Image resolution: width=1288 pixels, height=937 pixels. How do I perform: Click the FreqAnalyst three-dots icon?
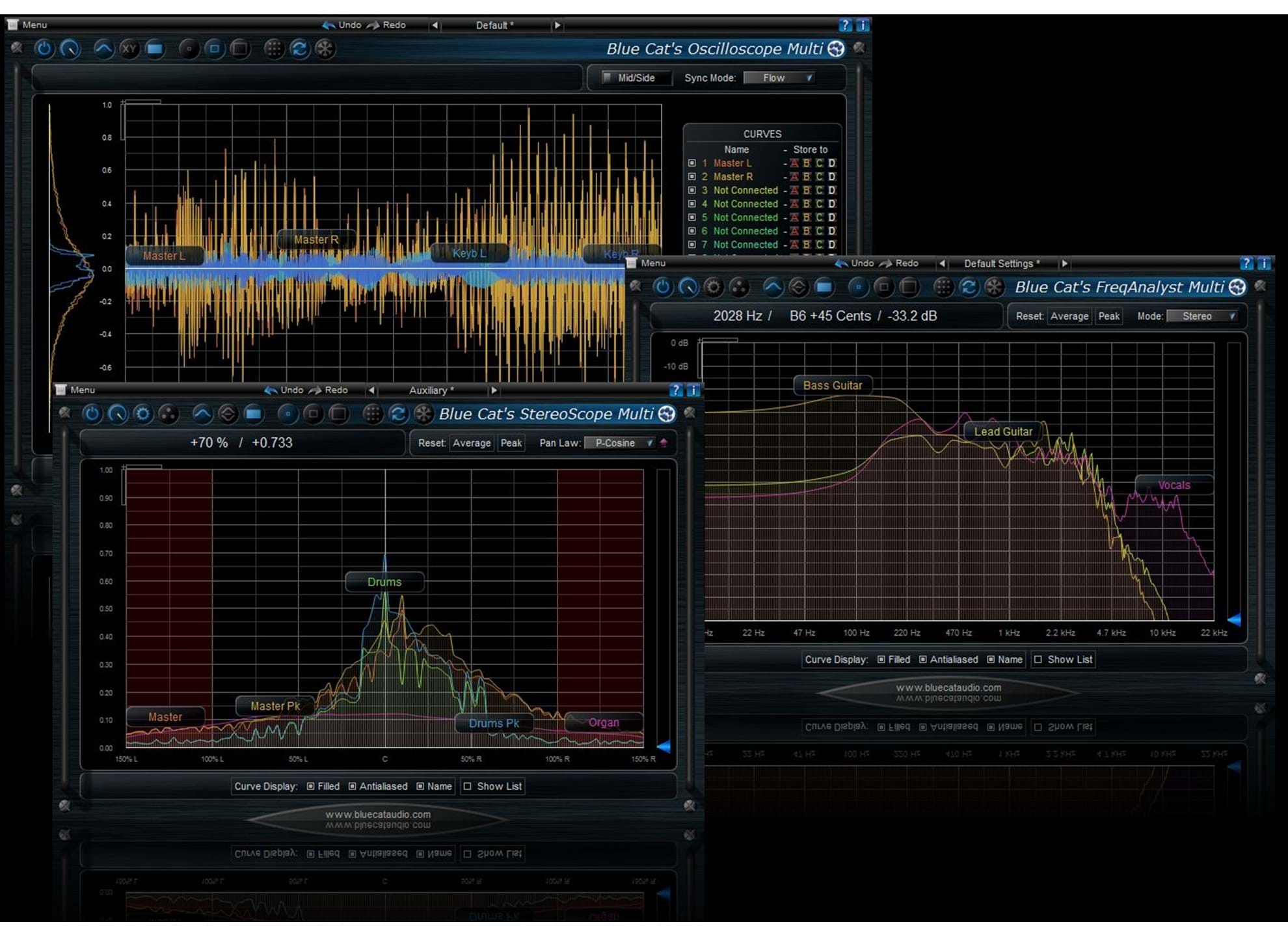739,287
